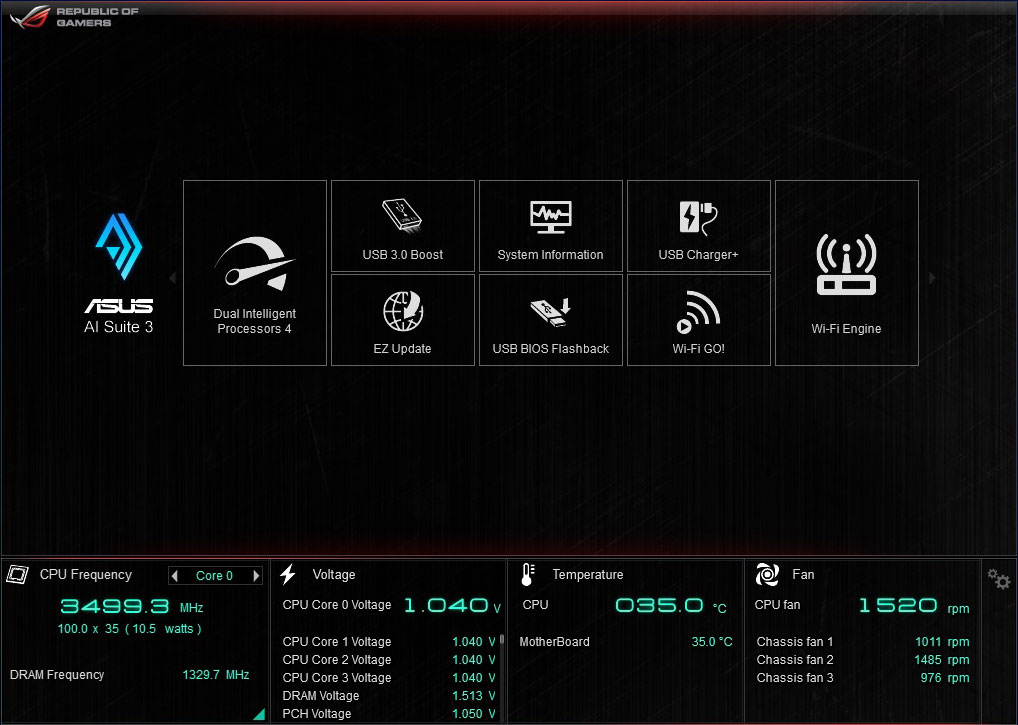Open System Information
The image size is (1018, 725).
pyautogui.click(x=551, y=226)
